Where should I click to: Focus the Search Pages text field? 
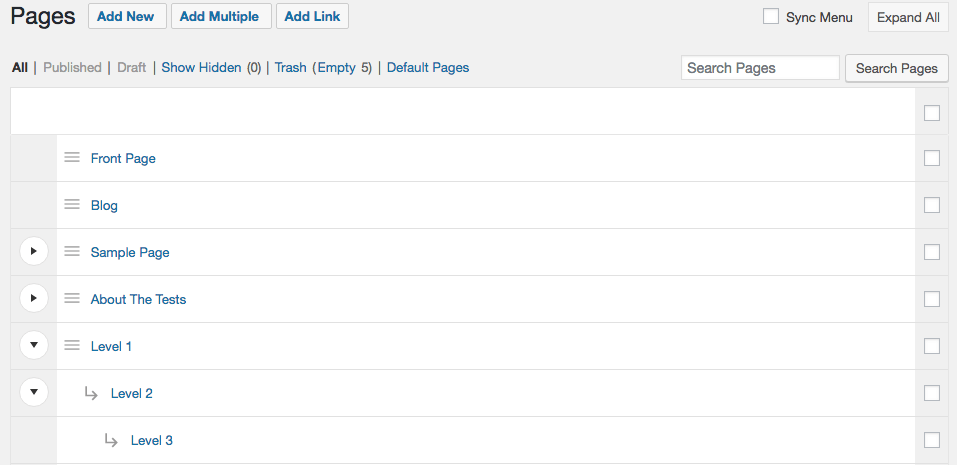[760, 68]
